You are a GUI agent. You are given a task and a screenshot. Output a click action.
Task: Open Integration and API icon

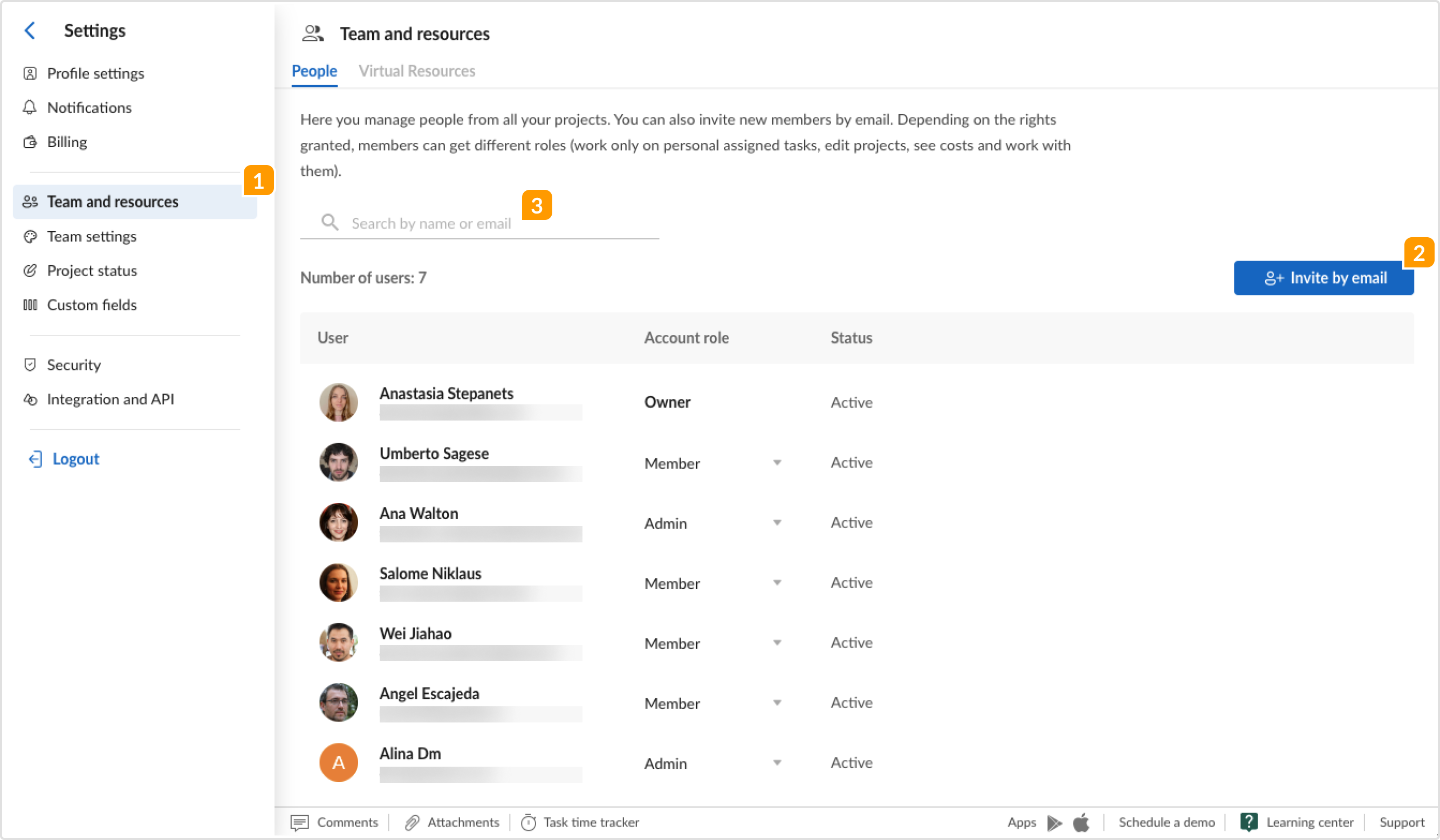[30, 399]
